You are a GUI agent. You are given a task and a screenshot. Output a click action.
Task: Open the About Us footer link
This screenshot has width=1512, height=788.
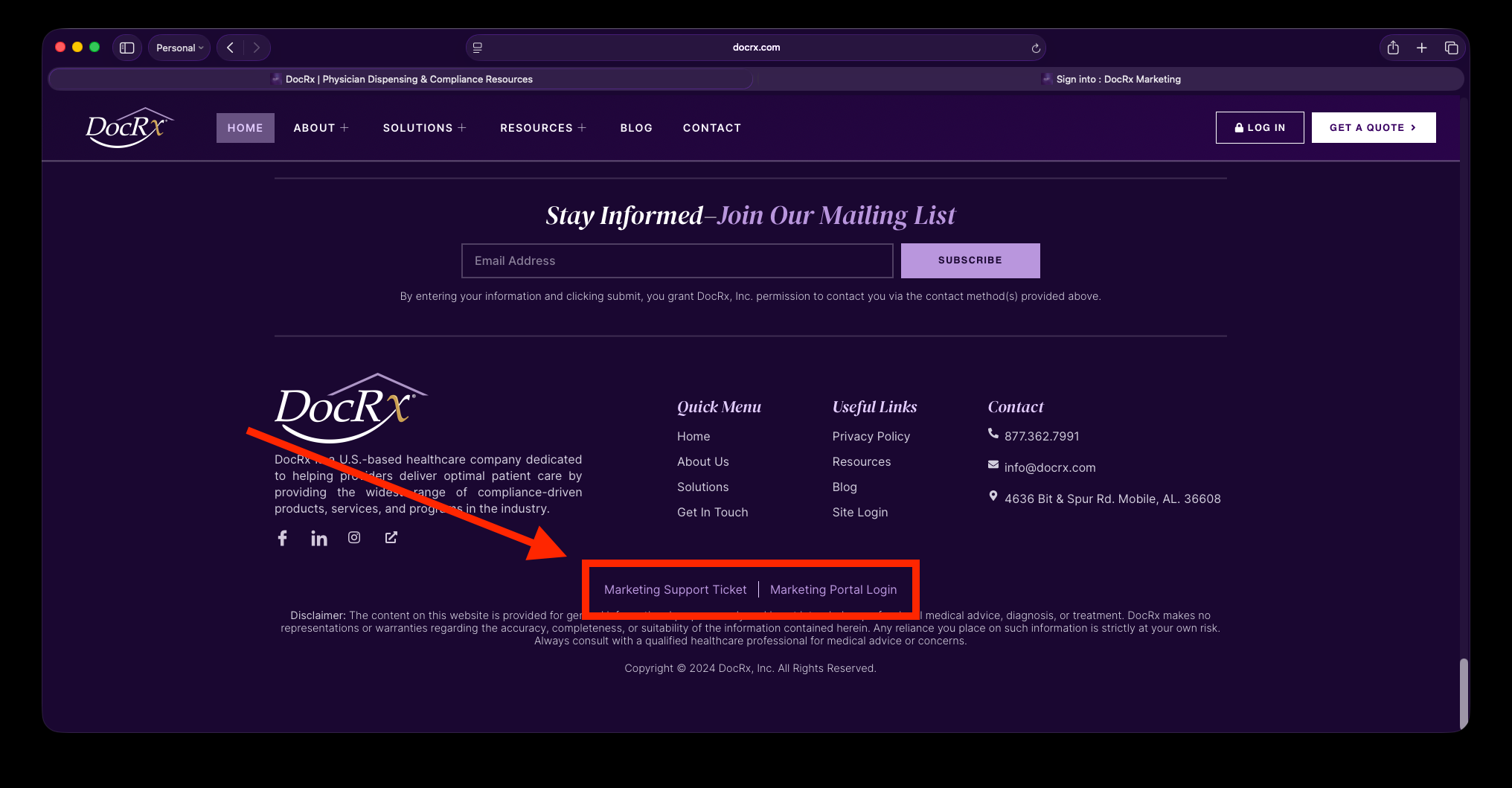click(x=703, y=461)
